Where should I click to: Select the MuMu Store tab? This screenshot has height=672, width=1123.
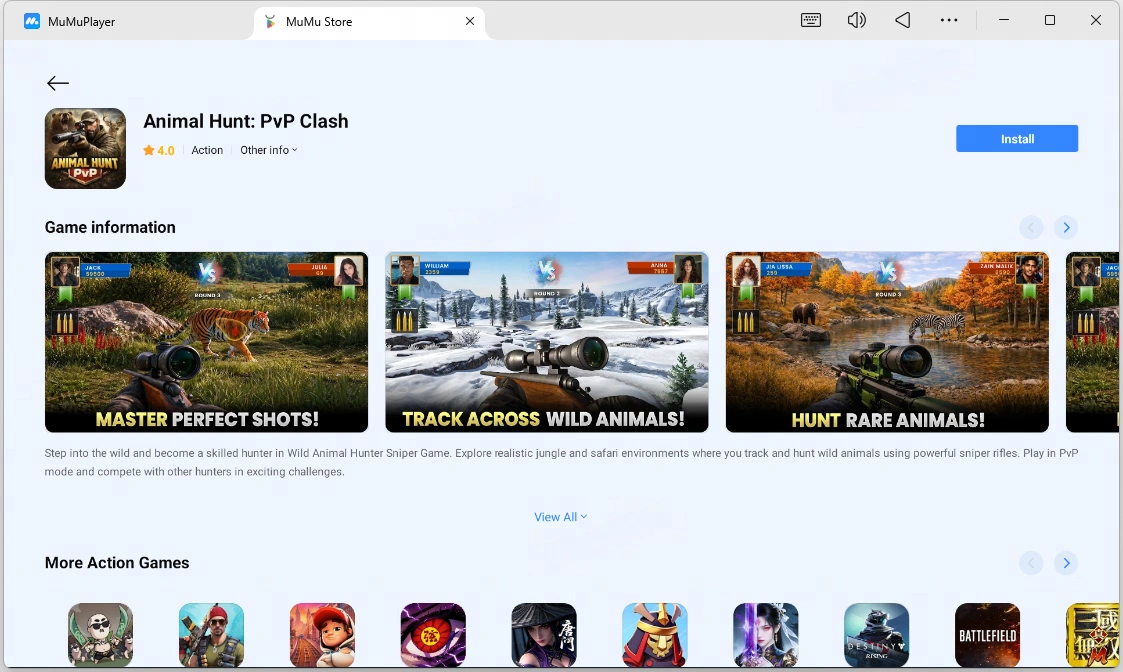pos(369,21)
